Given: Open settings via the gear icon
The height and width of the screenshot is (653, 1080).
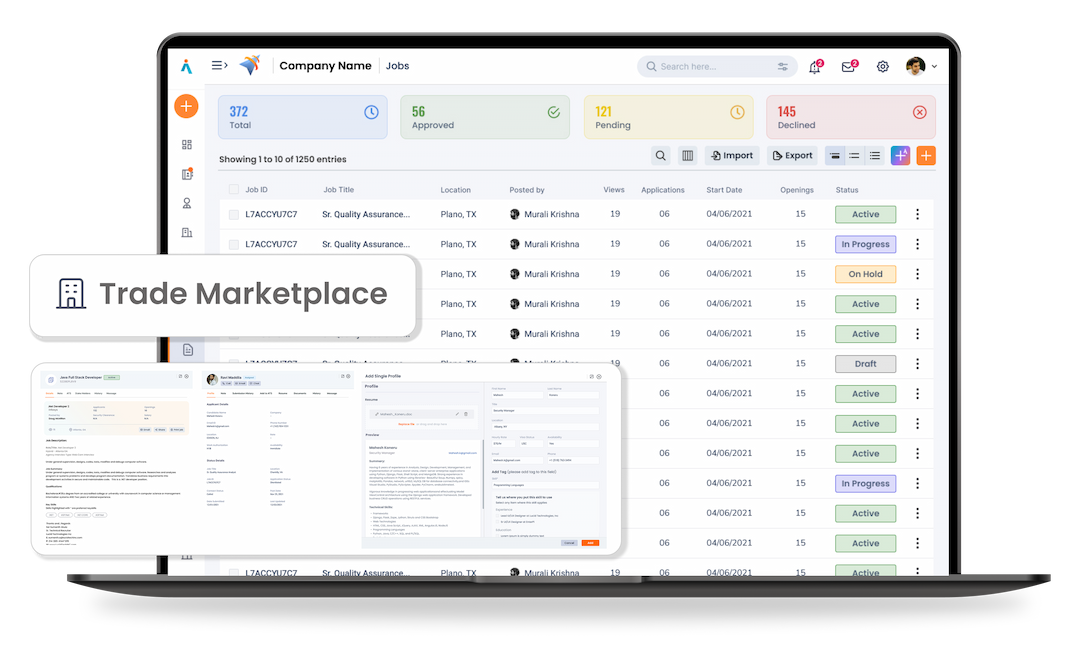Looking at the screenshot, I should pos(882,67).
